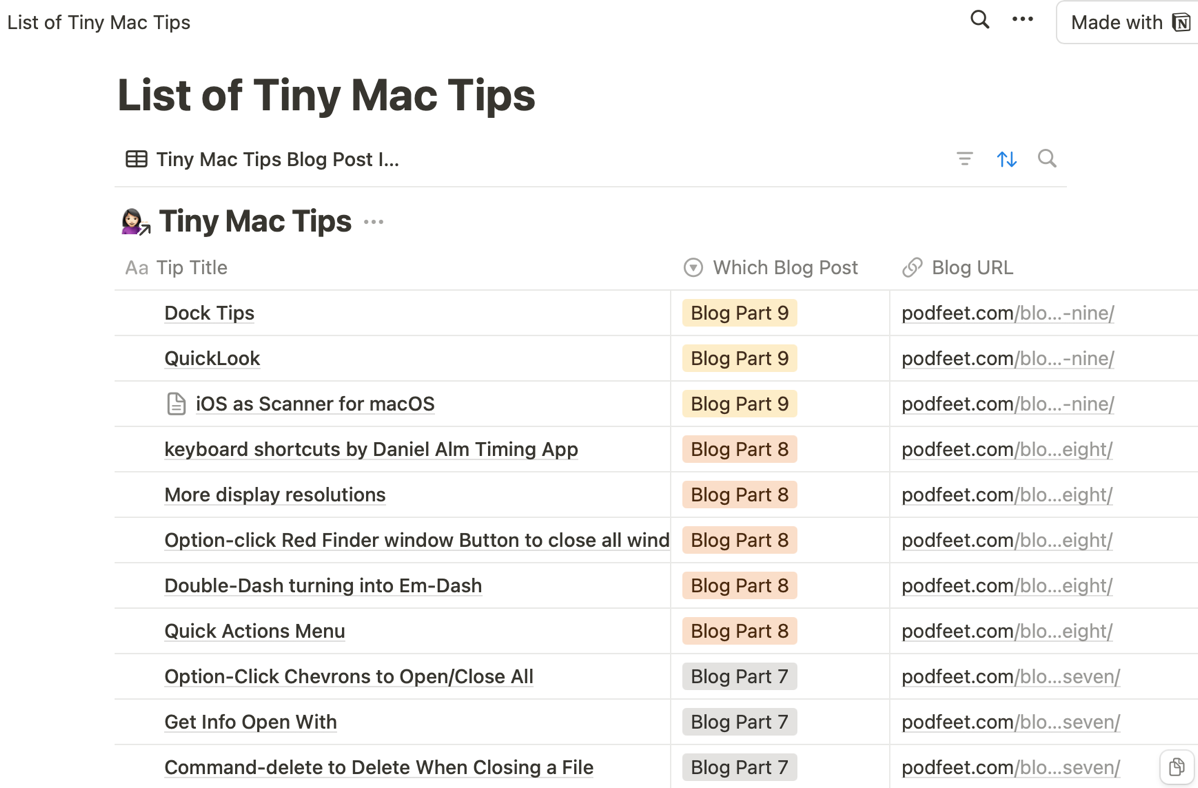Open Tiny Mac Tips three-dot menu
1198x788 pixels.
coord(374,222)
